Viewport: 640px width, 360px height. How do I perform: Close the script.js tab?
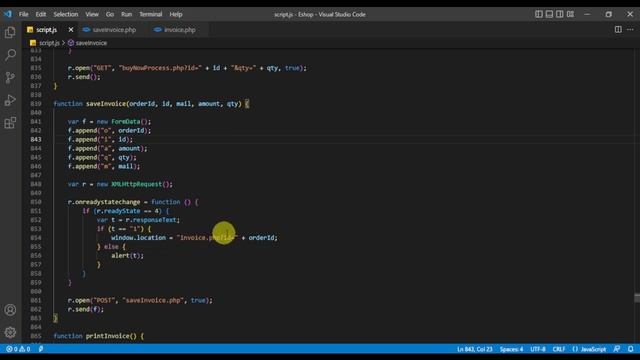pos(71,29)
